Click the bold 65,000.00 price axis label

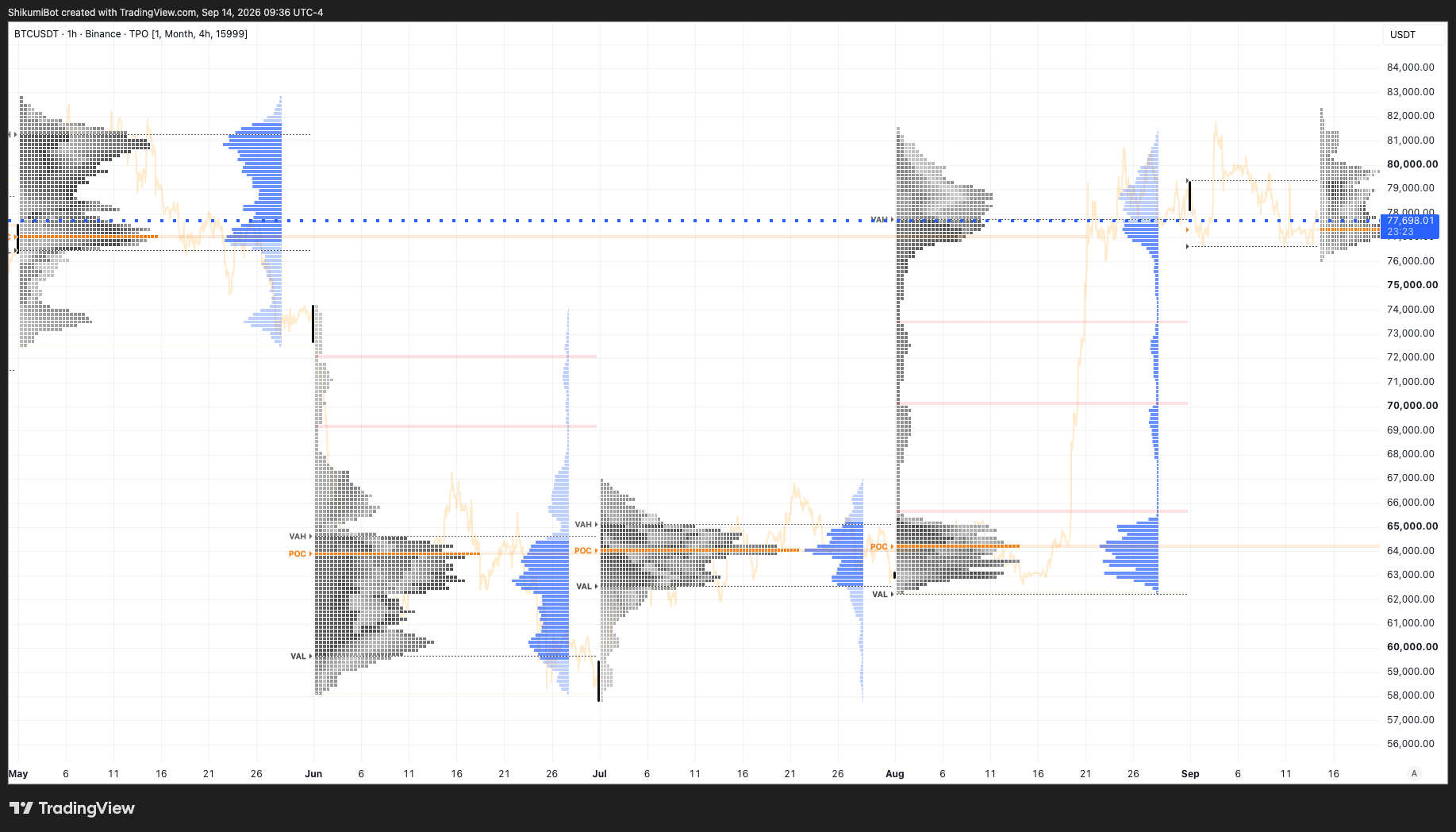tap(1412, 526)
